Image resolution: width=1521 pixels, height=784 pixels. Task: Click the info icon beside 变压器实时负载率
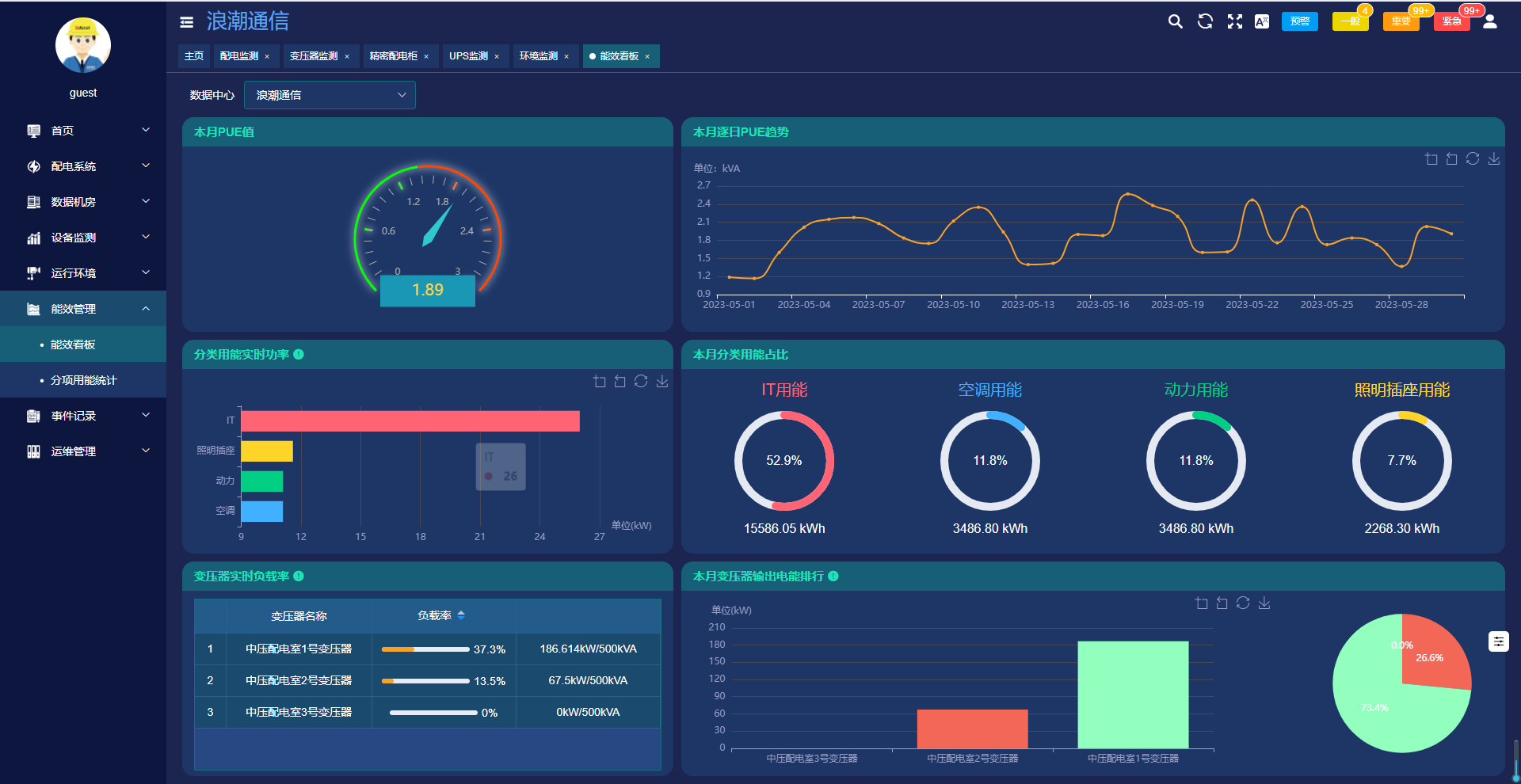point(299,577)
